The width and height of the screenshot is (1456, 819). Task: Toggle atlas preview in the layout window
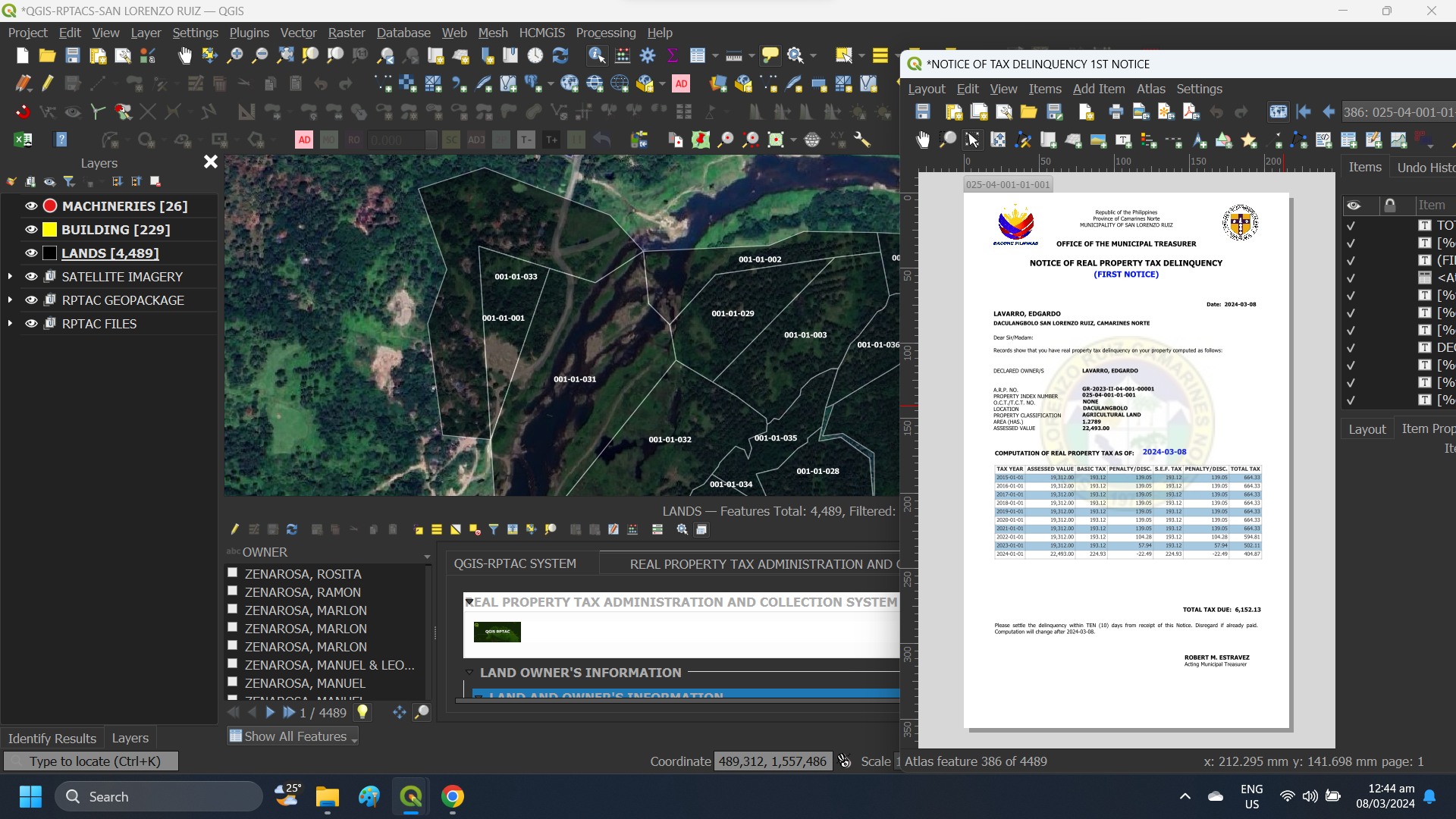point(1279,111)
